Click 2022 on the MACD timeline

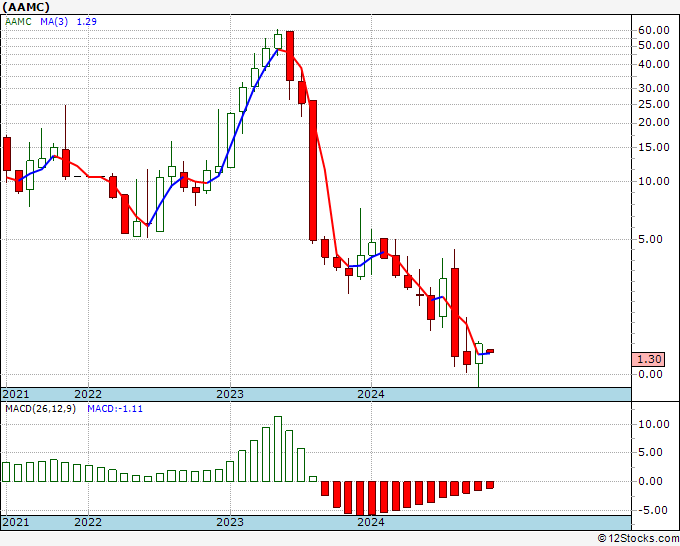88,522
